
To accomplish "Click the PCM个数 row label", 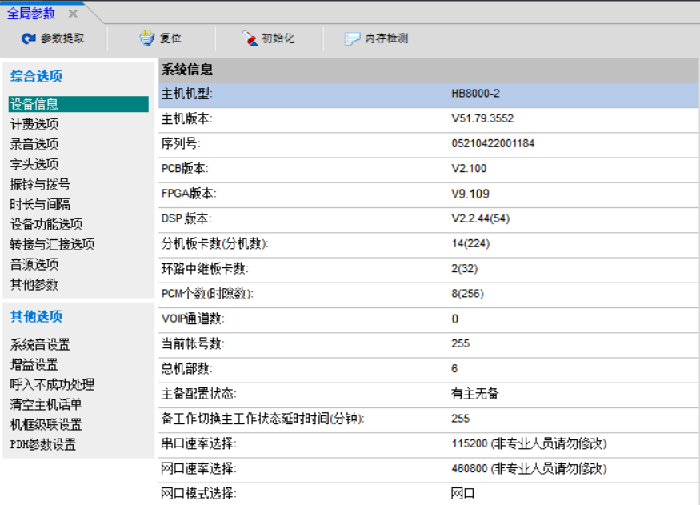I will 208,294.
